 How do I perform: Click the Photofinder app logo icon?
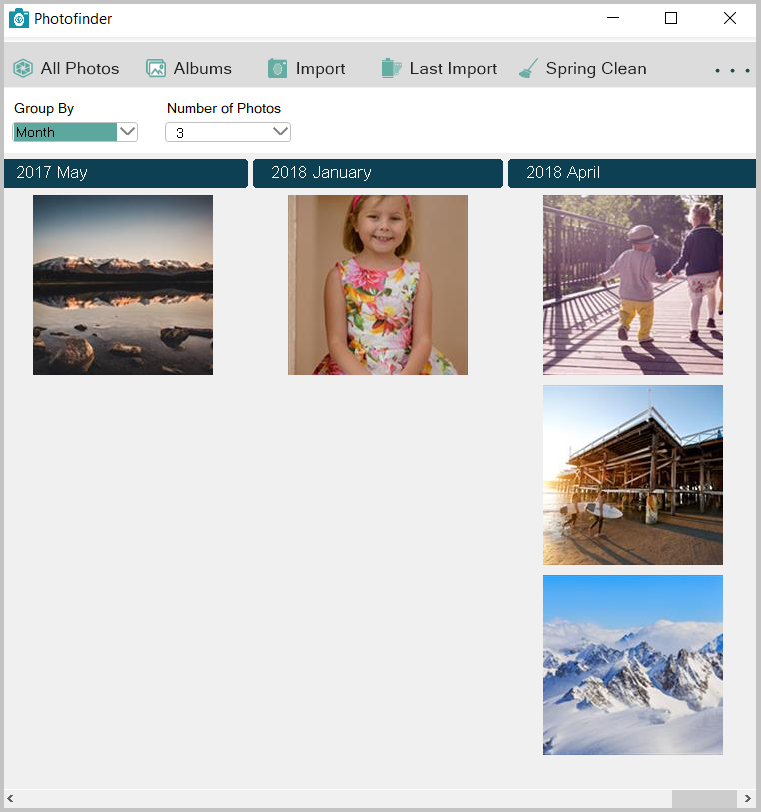[x=19, y=19]
